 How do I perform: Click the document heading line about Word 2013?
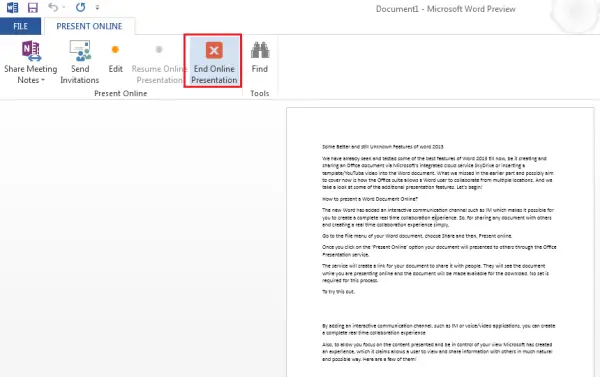[383, 147]
